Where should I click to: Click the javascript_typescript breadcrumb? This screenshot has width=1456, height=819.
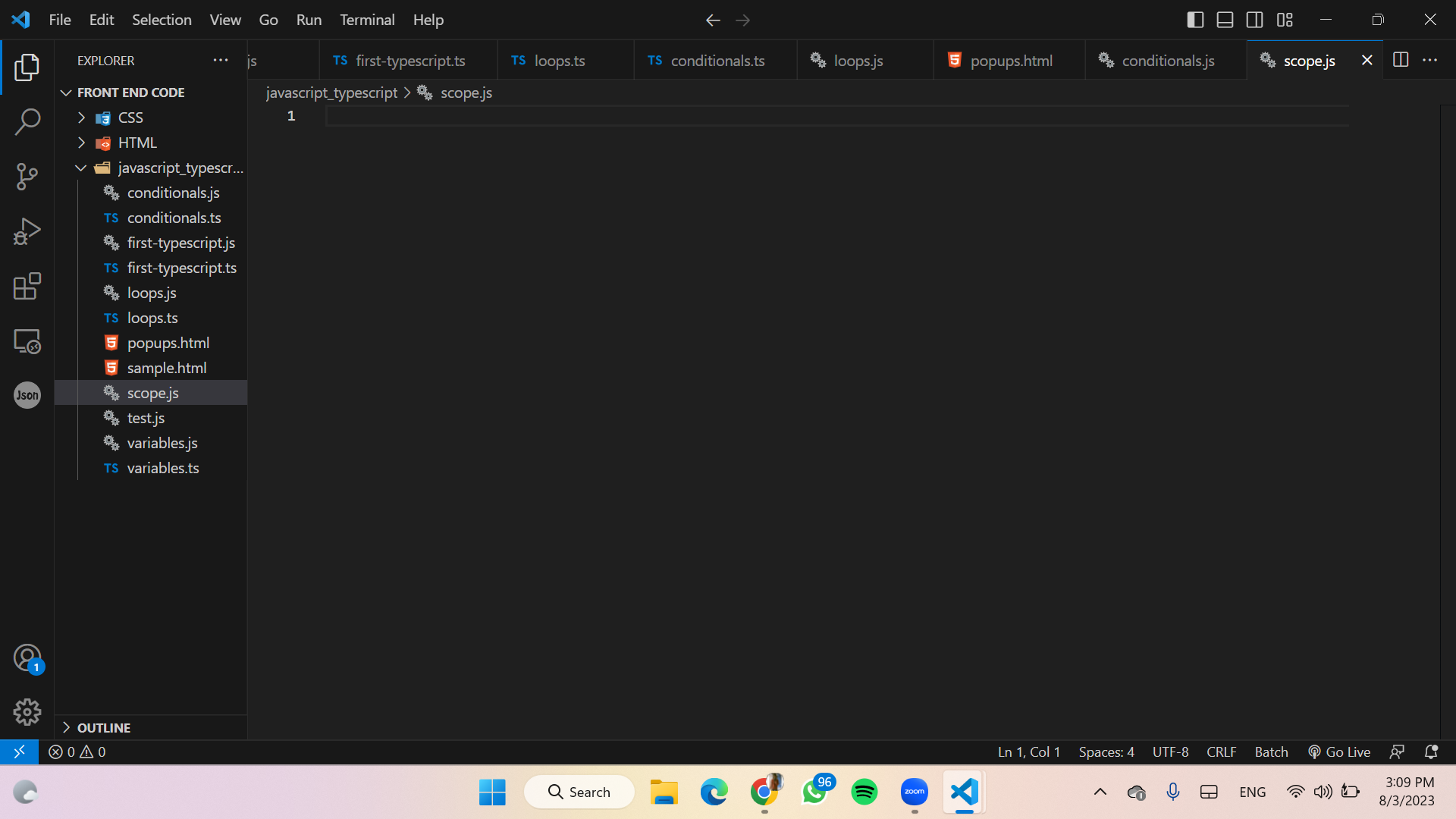point(331,93)
